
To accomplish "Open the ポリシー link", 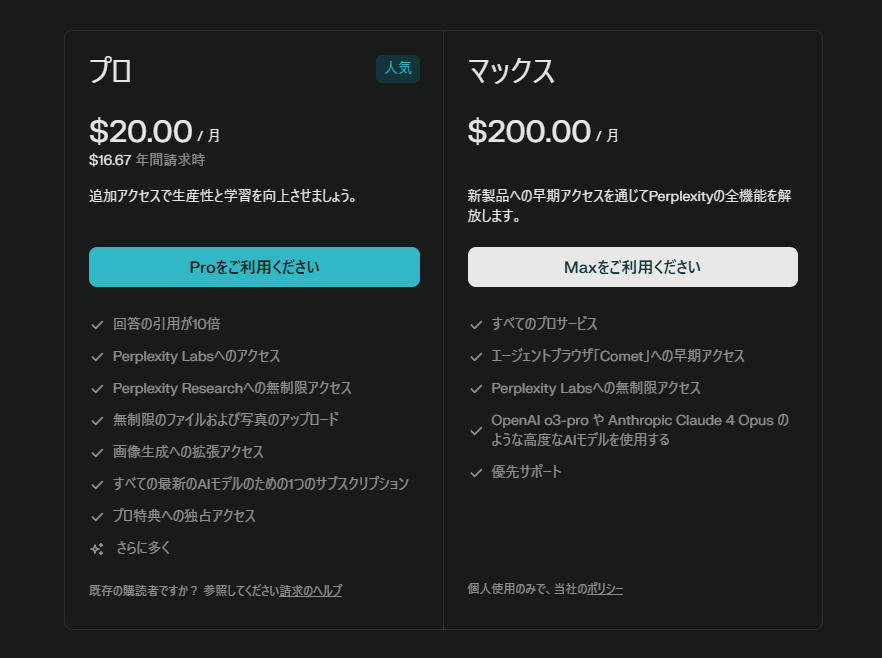I will pos(604,589).
